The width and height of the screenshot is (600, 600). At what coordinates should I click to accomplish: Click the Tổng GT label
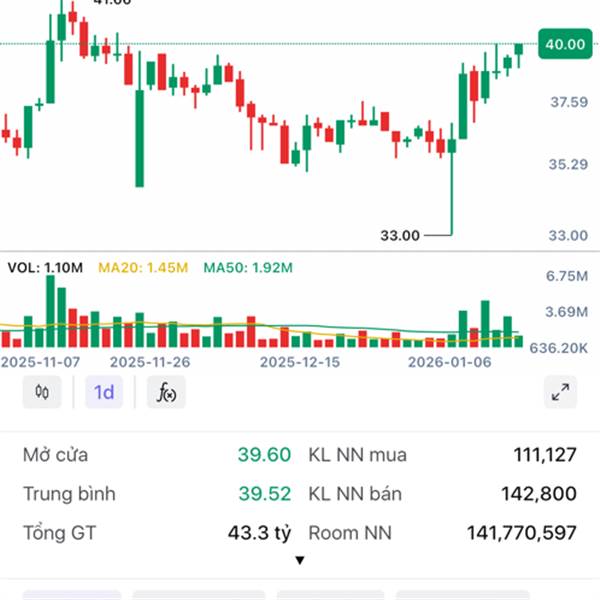pos(59,533)
